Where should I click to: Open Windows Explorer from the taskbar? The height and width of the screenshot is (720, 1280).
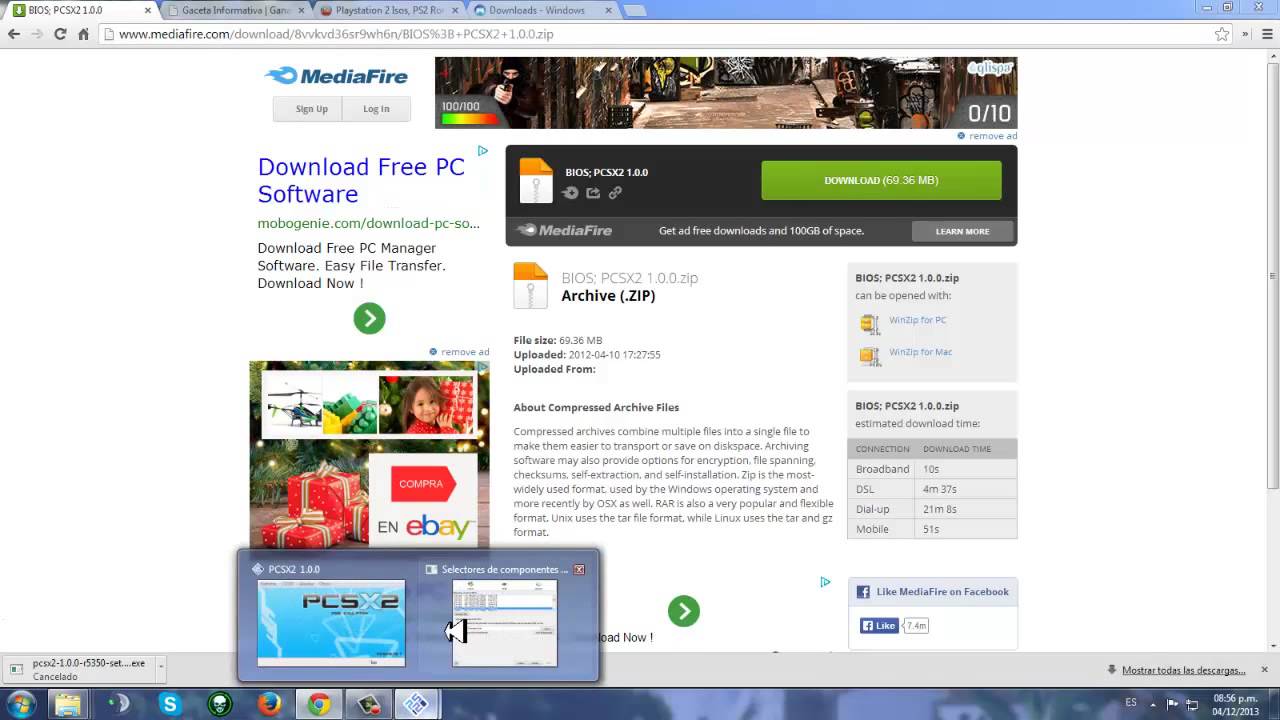(68, 705)
